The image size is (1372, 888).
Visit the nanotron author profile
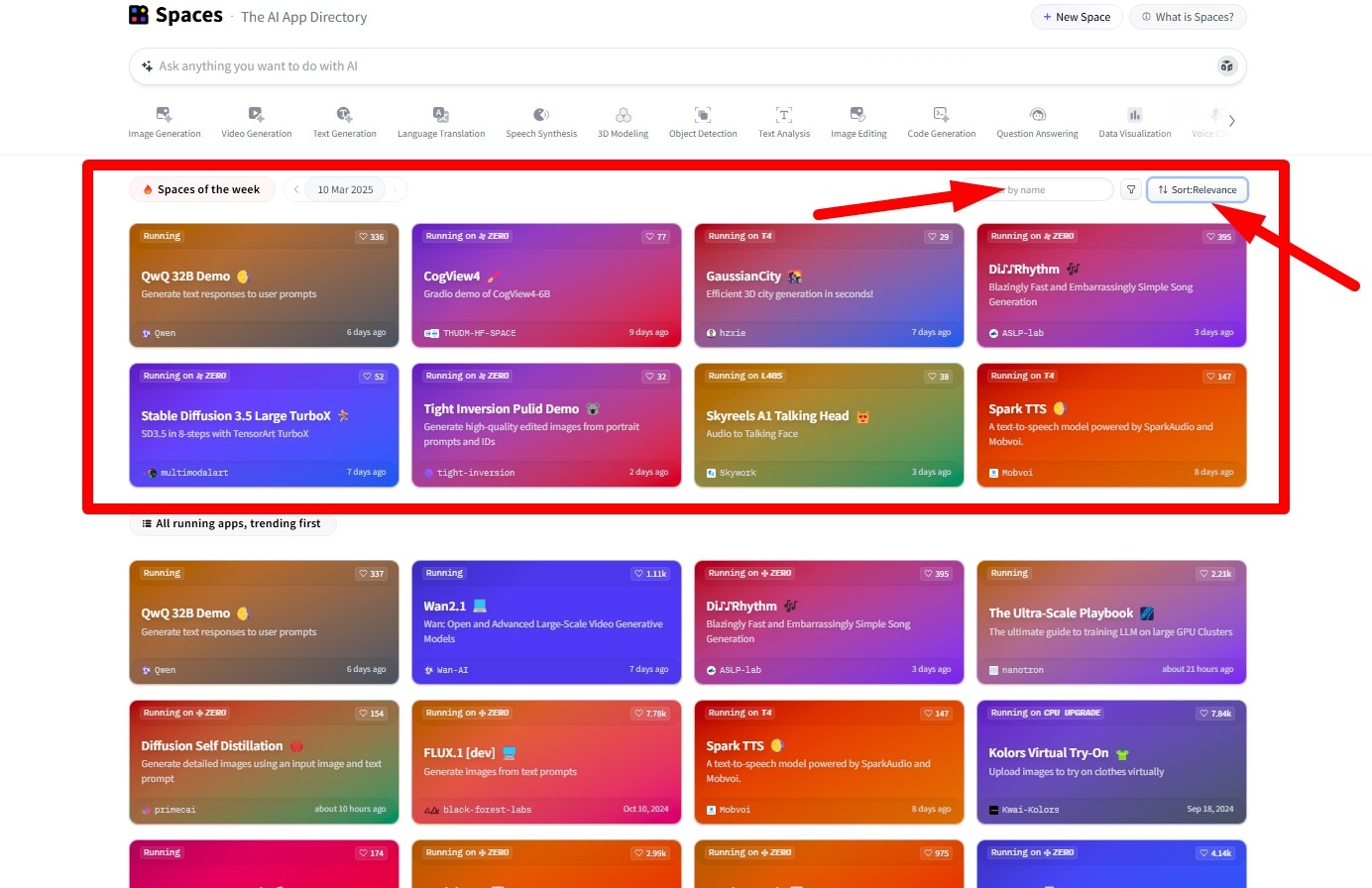point(1016,670)
